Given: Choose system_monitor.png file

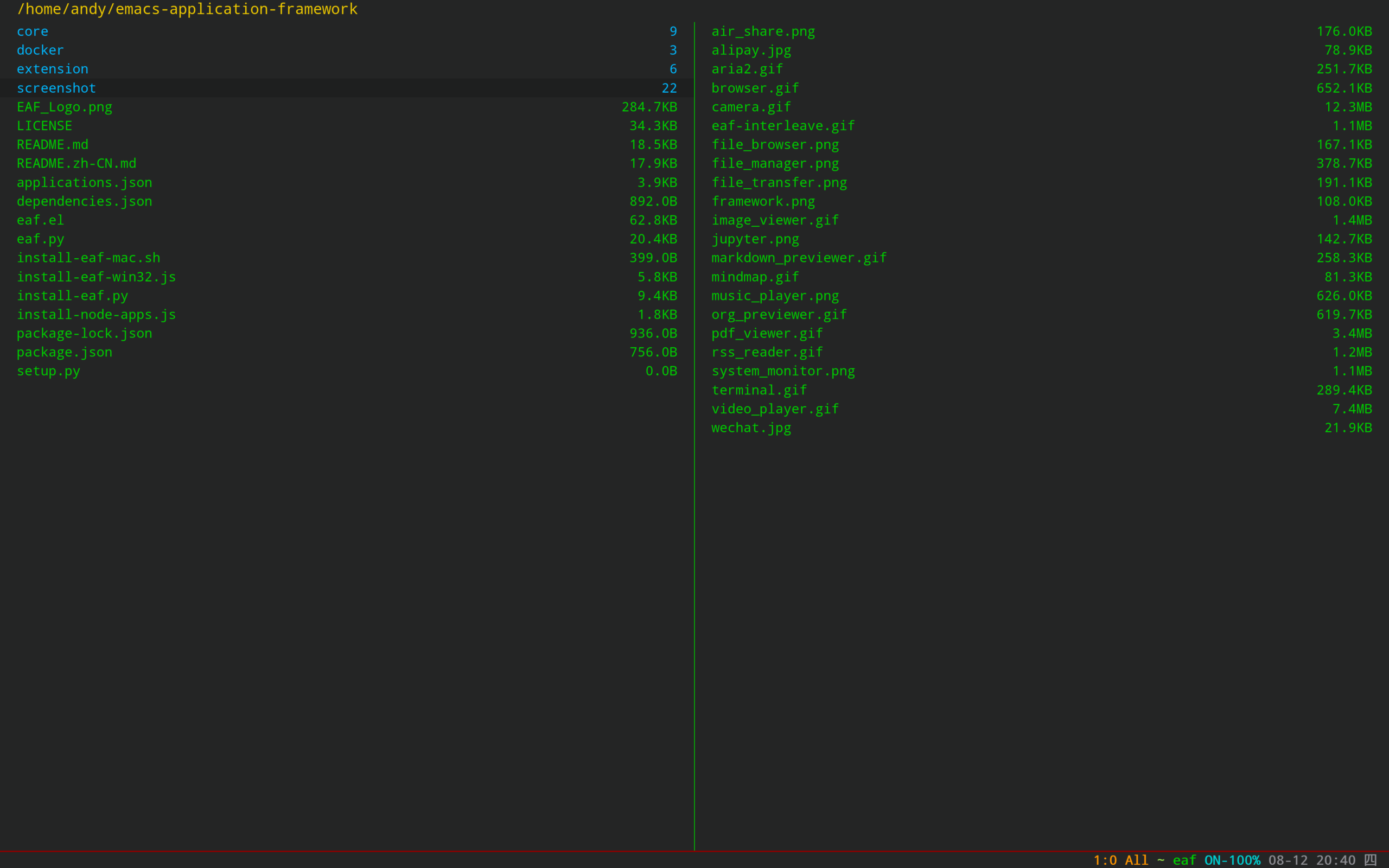Looking at the screenshot, I should pos(783,372).
